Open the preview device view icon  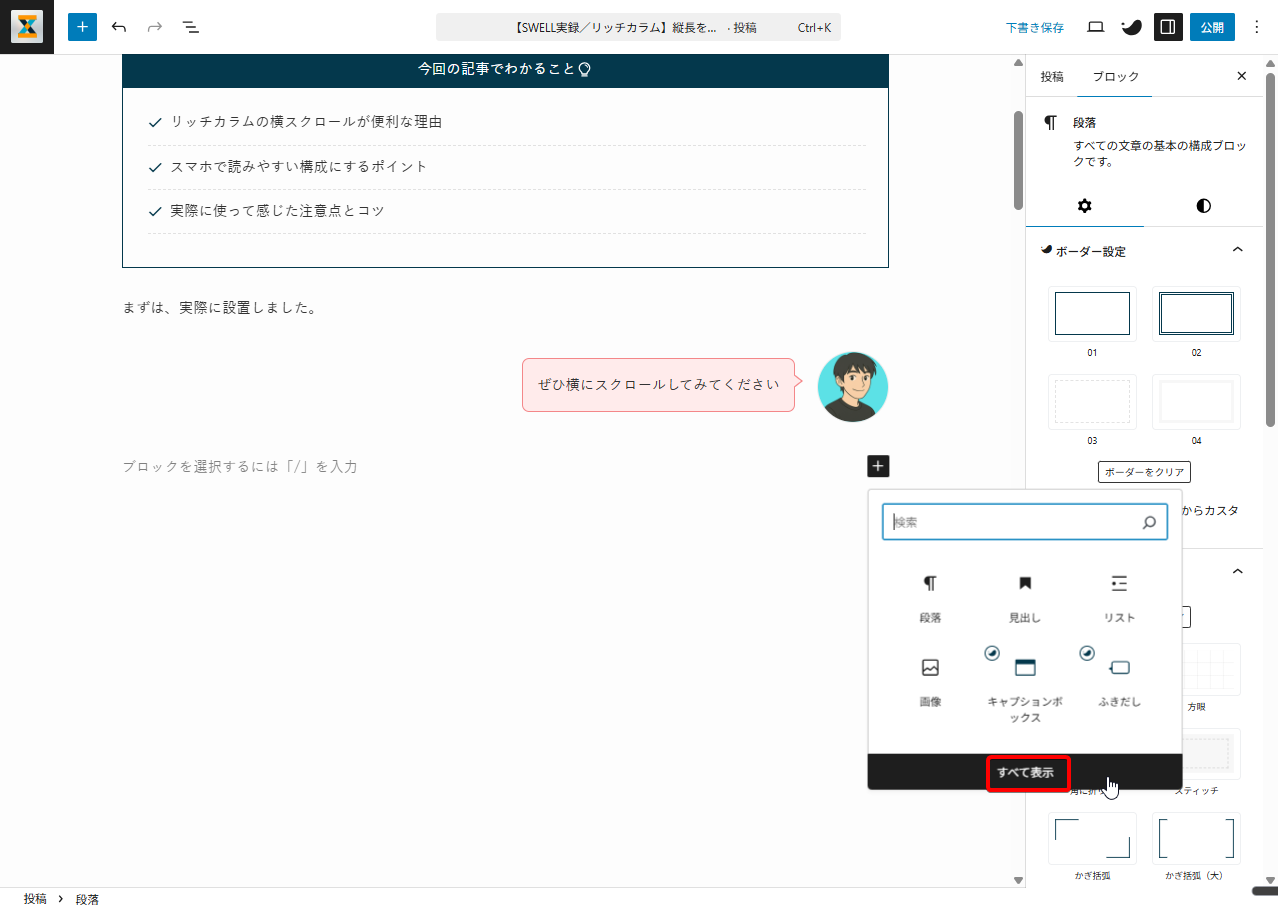click(x=1095, y=27)
